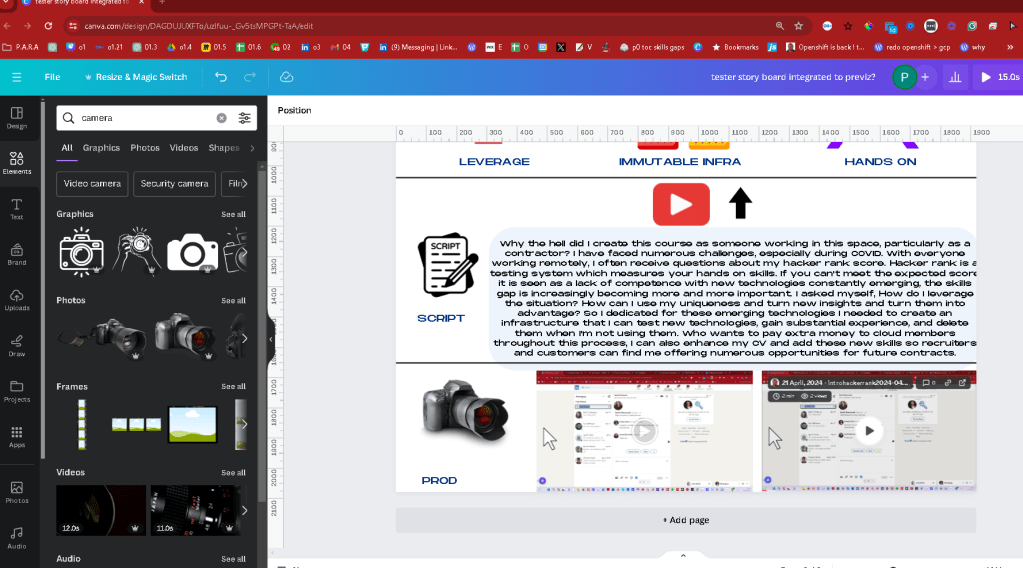1023x568 pixels.
Task: Show more frame results with the arrow
Action: 245,424
